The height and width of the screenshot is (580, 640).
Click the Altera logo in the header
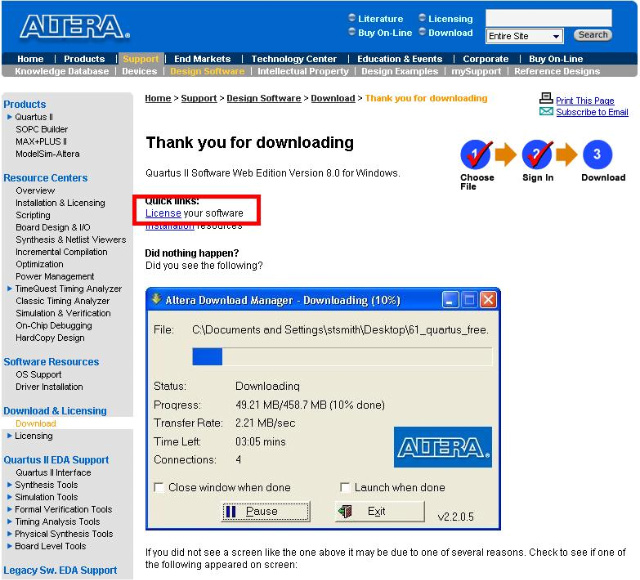(x=75, y=26)
